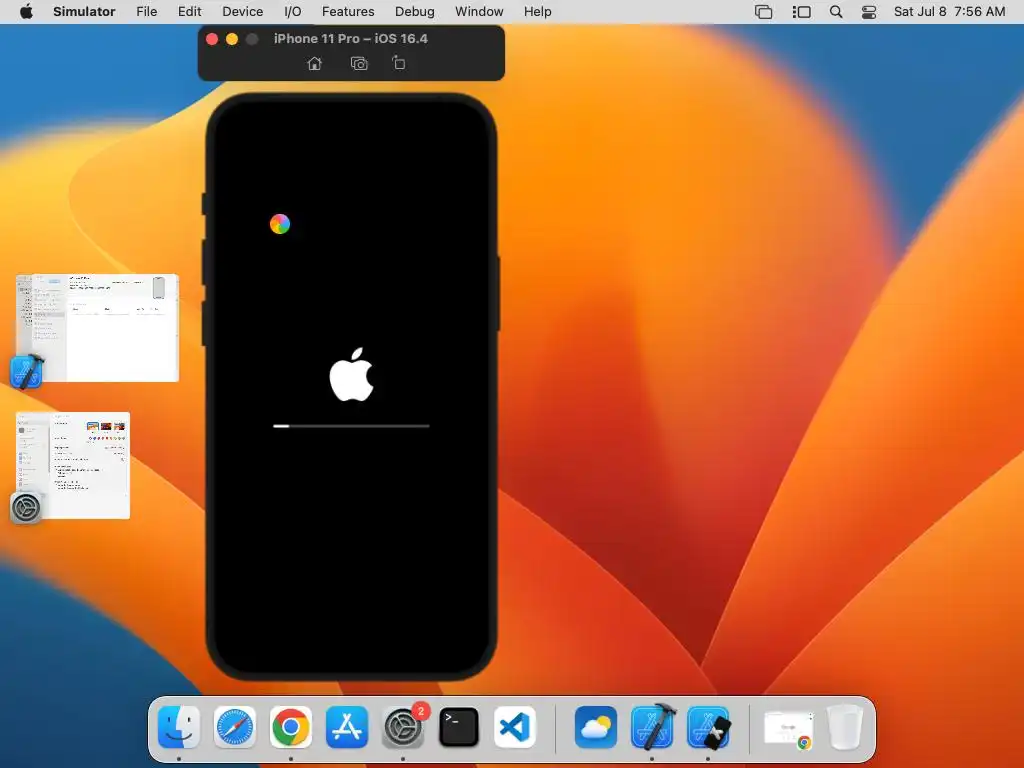Open the Debug menu
This screenshot has width=1024, height=768.
415,12
